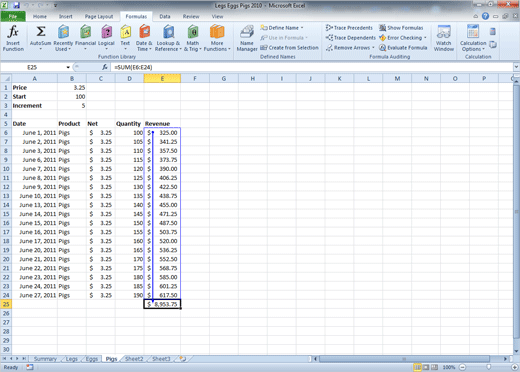Expand Remove Arrows dropdown arrow

click(x=373, y=48)
